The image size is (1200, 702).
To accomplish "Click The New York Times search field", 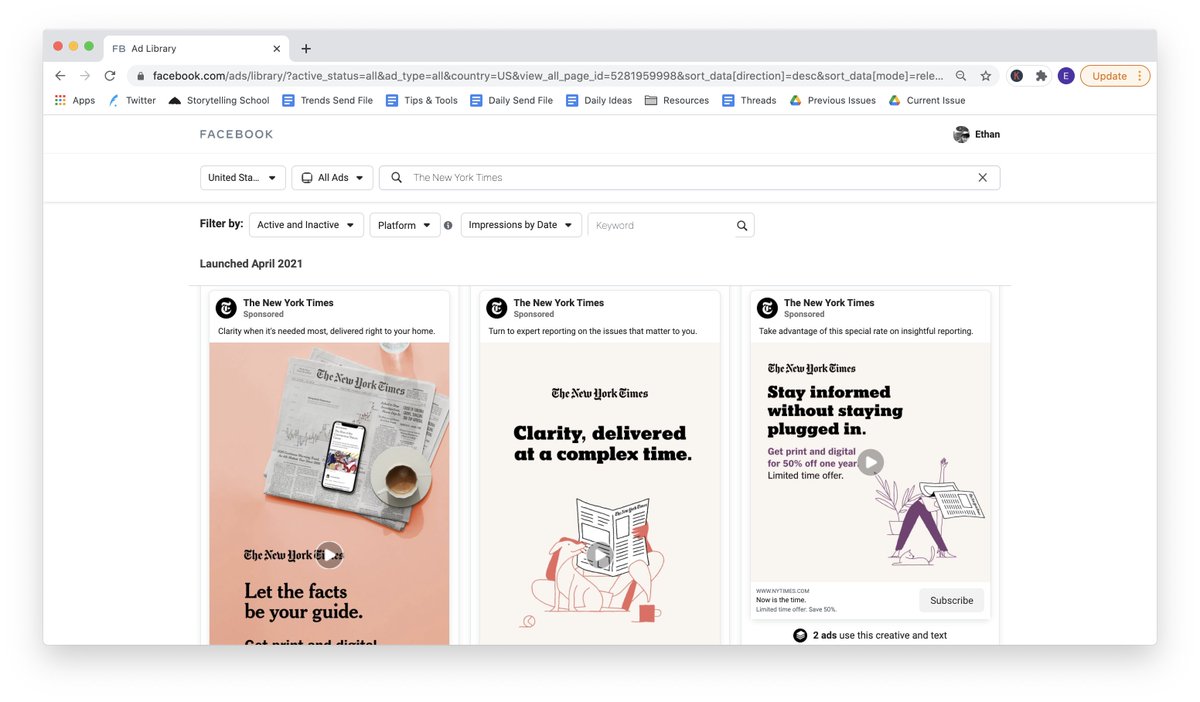I will click(690, 177).
